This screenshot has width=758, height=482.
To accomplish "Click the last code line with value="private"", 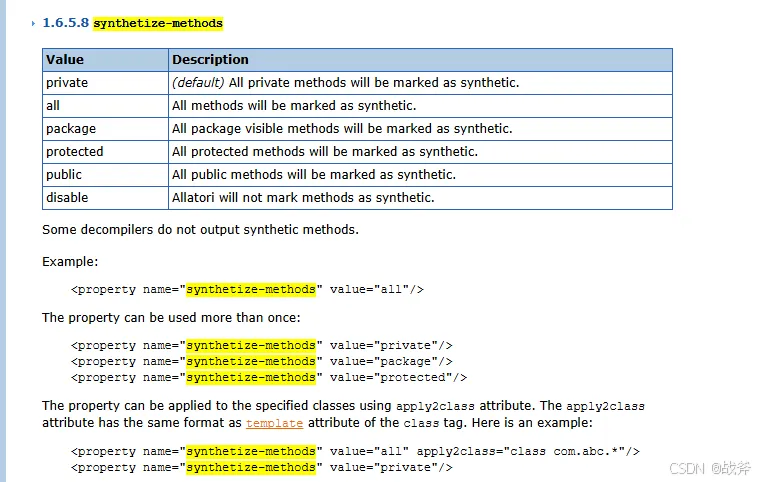I will (261, 468).
